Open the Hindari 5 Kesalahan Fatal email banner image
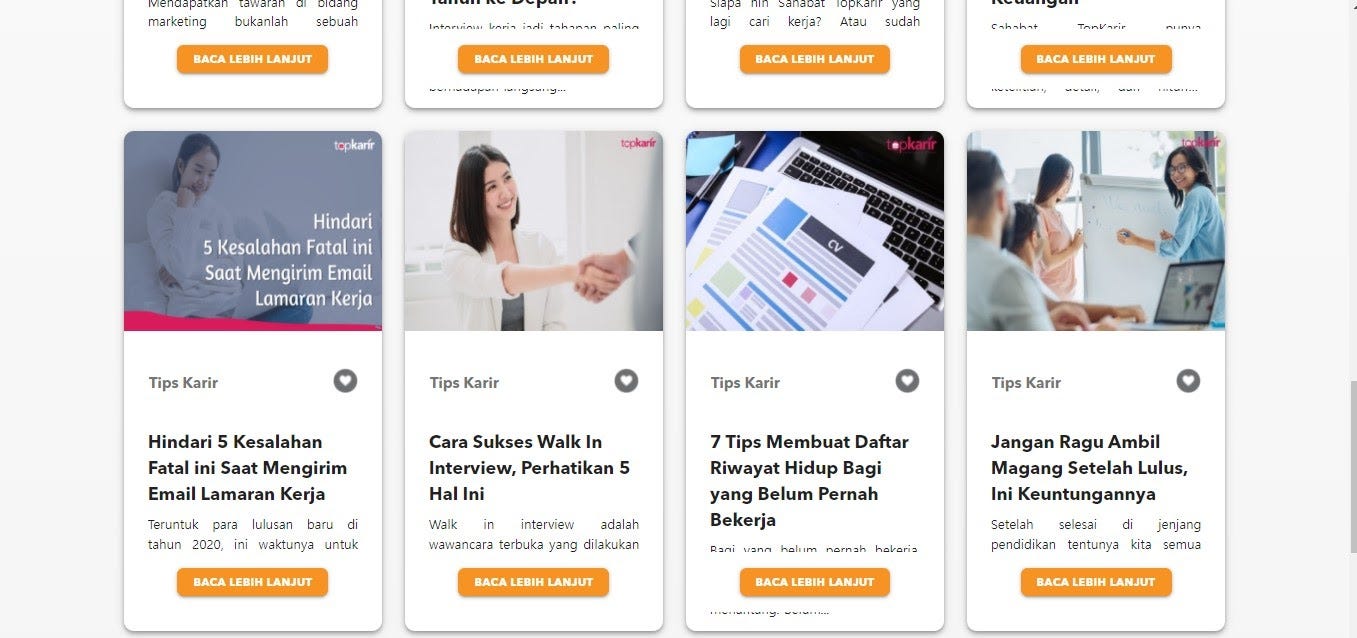The width and height of the screenshot is (1357, 638). coord(253,231)
